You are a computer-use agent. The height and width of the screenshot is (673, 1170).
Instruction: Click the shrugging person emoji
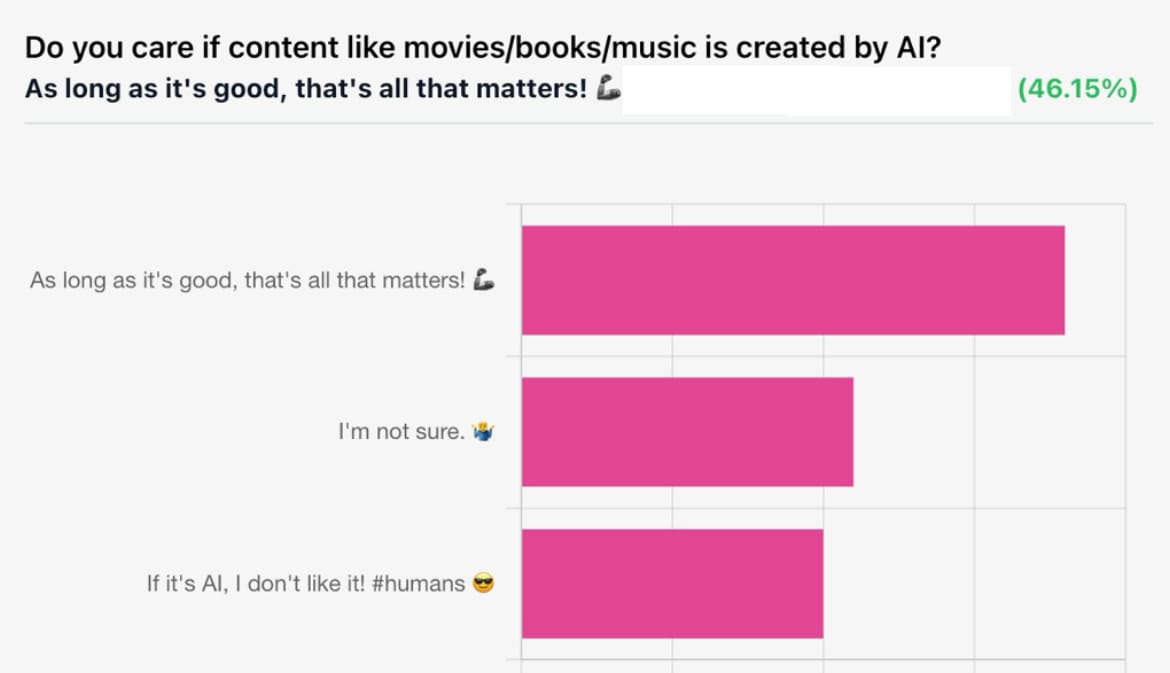[483, 431]
